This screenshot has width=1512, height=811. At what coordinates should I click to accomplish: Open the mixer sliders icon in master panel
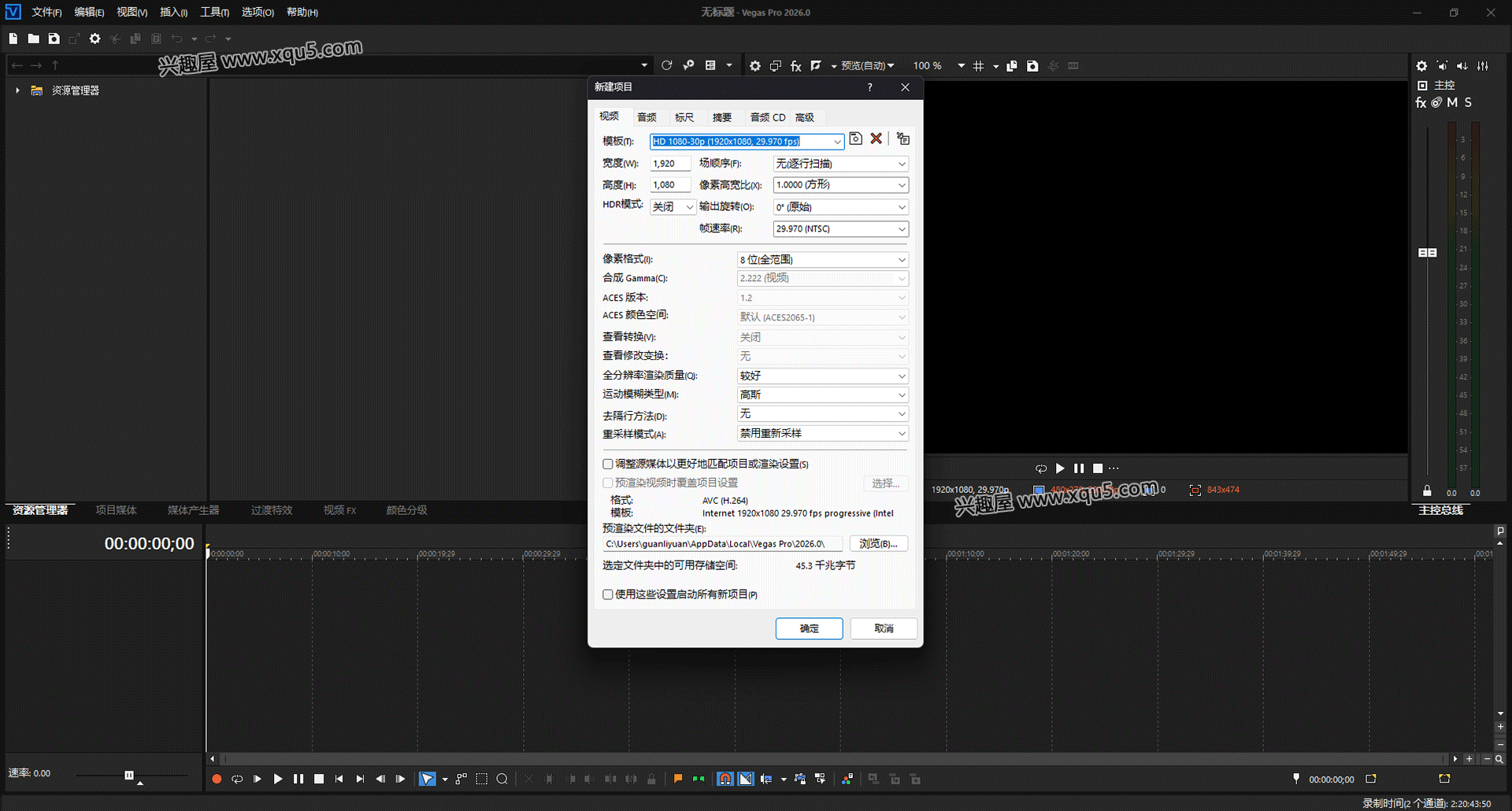point(1483,66)
